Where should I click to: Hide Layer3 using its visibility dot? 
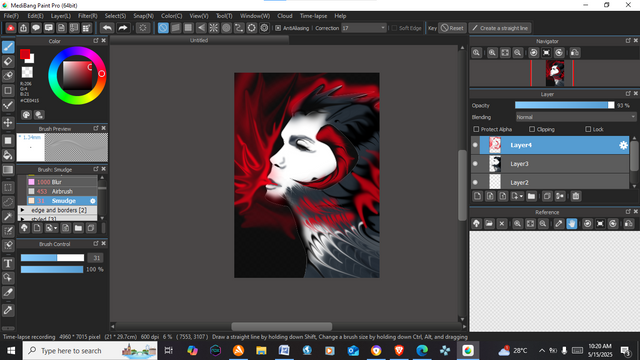[x=475, y=164]
